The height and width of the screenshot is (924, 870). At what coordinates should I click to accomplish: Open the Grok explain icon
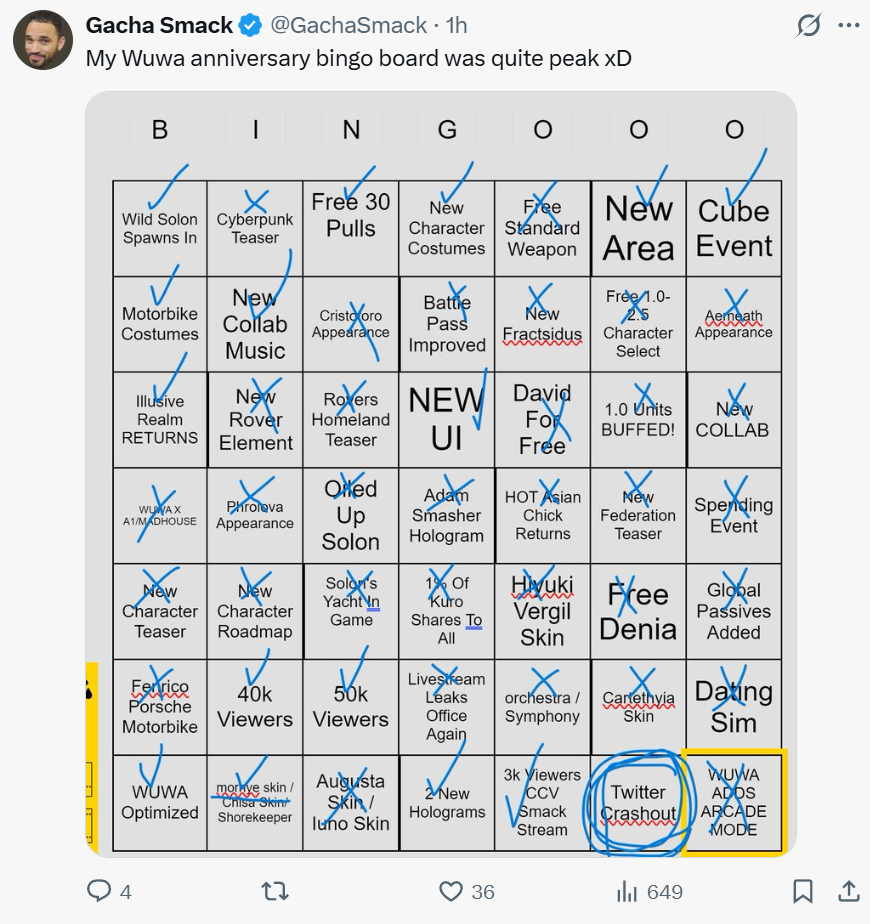click(x=808, y=25)
